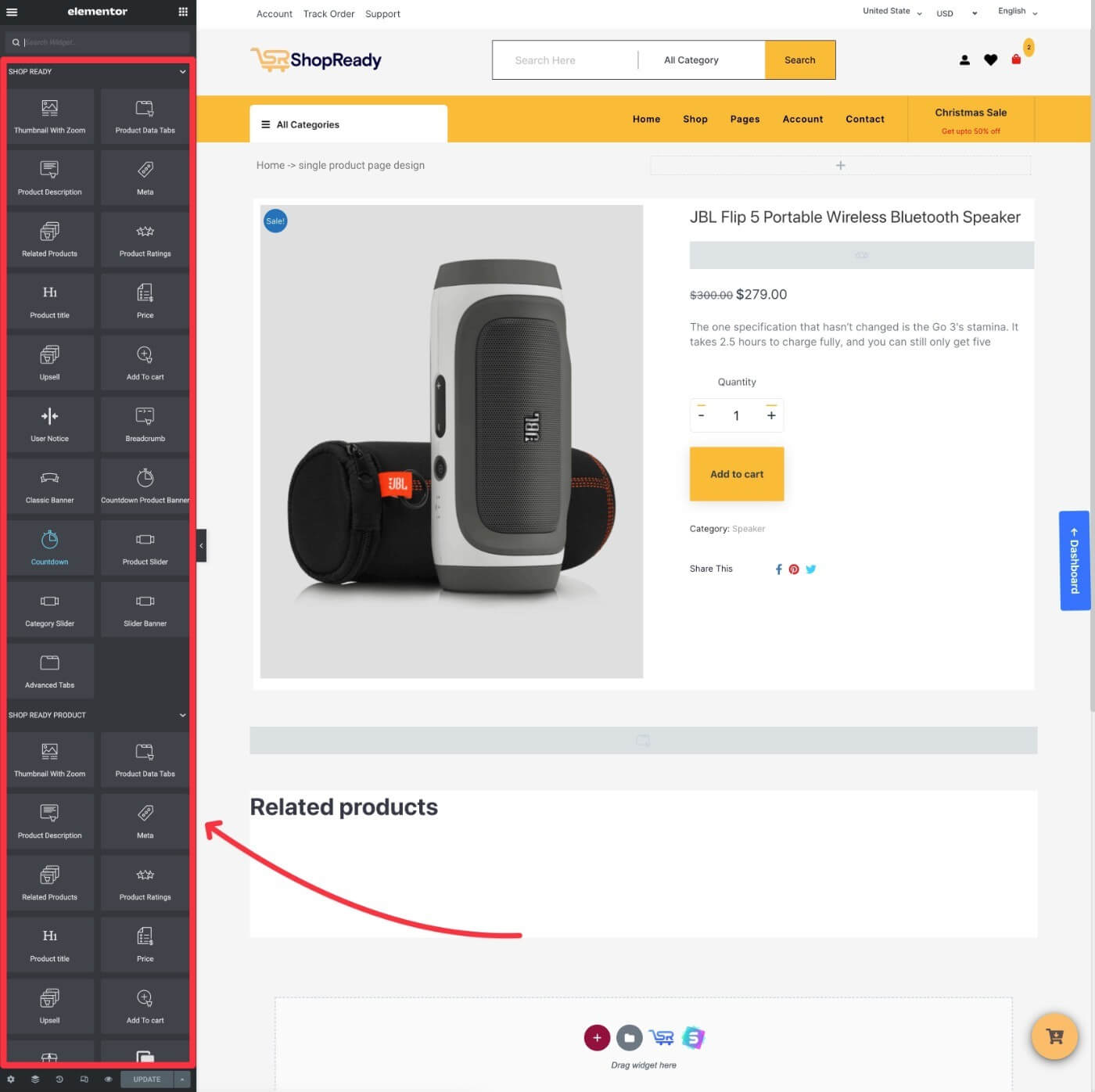Select Product Ratings widget under Shop Ready Product
This screenshot has height=1092, width=1095.
pos(145,883)
